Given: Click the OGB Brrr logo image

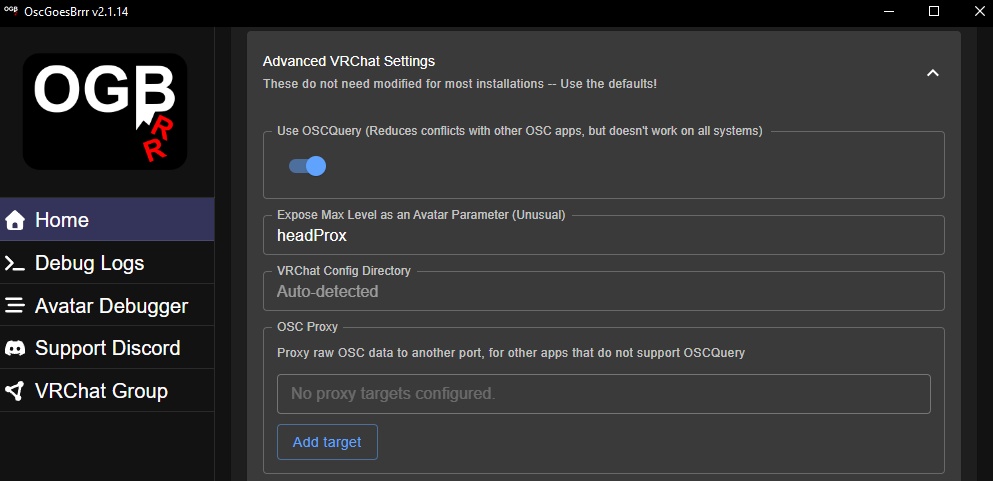Looking at the screenshot, I should [x=105, y=111].
